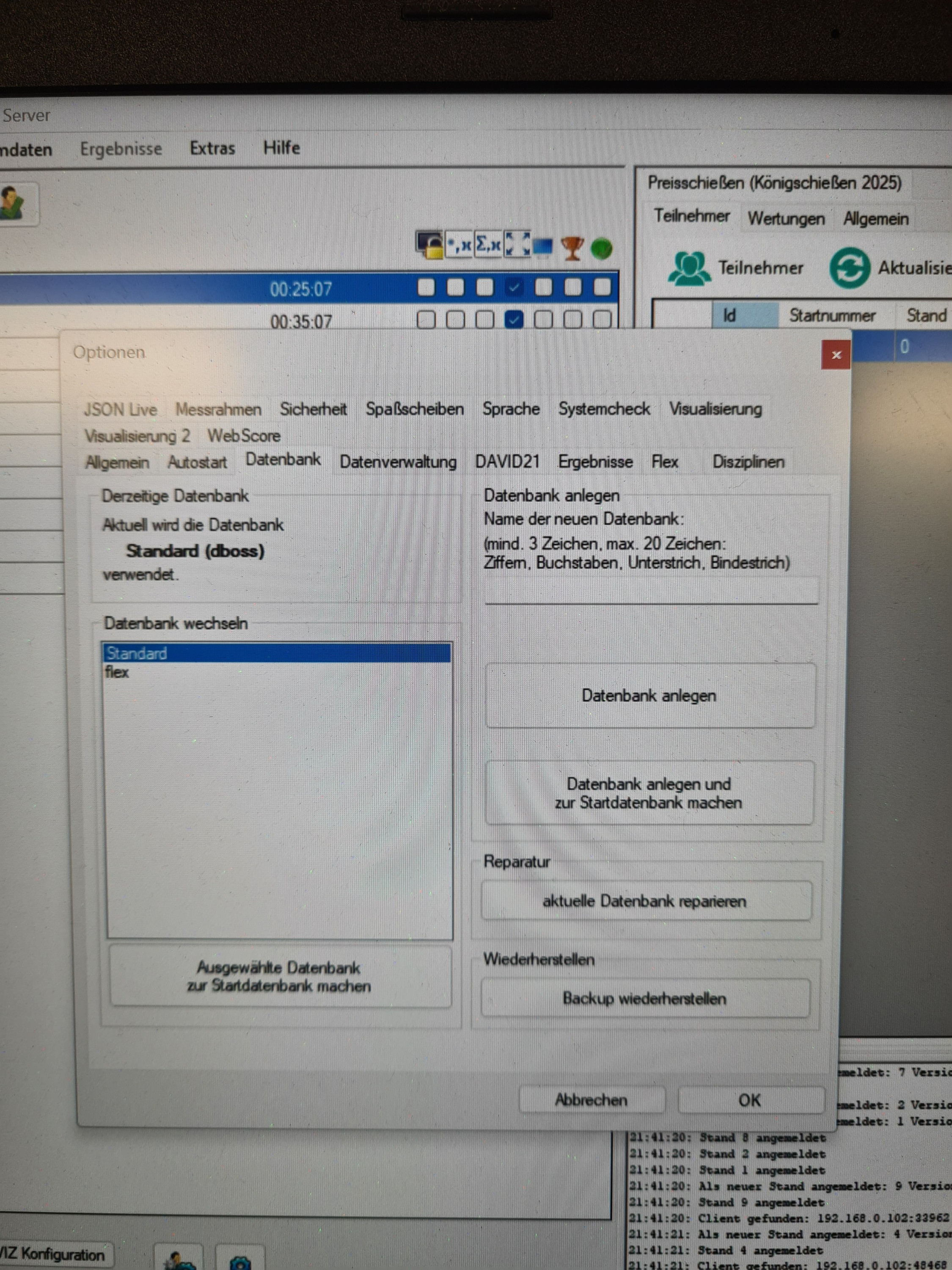Click the decimal point scoring icon
952x1270 pixels.
point(459,246)
